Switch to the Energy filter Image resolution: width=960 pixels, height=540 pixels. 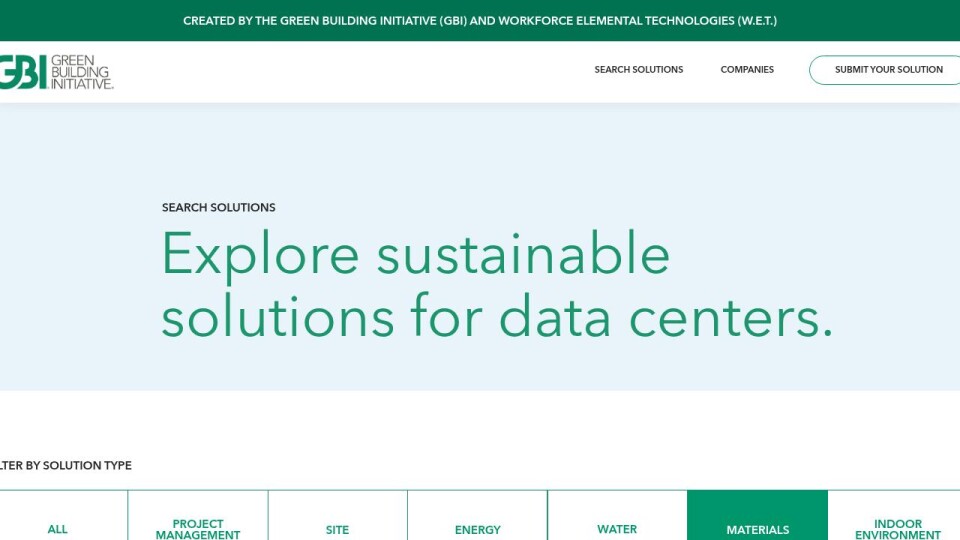coord(477,529)
